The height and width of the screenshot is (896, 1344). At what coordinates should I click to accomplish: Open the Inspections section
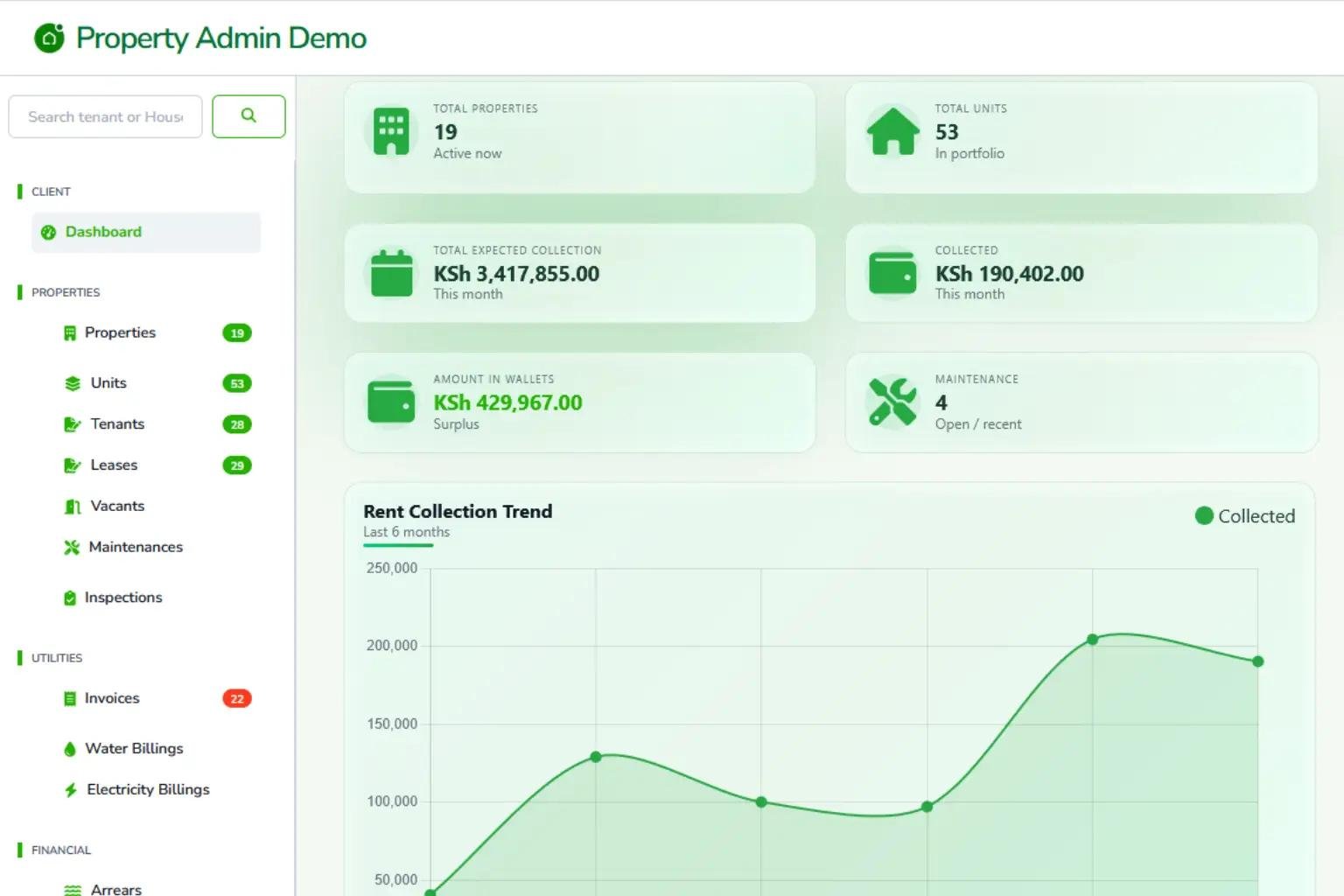pyautogui.click(x=122, y=598)
